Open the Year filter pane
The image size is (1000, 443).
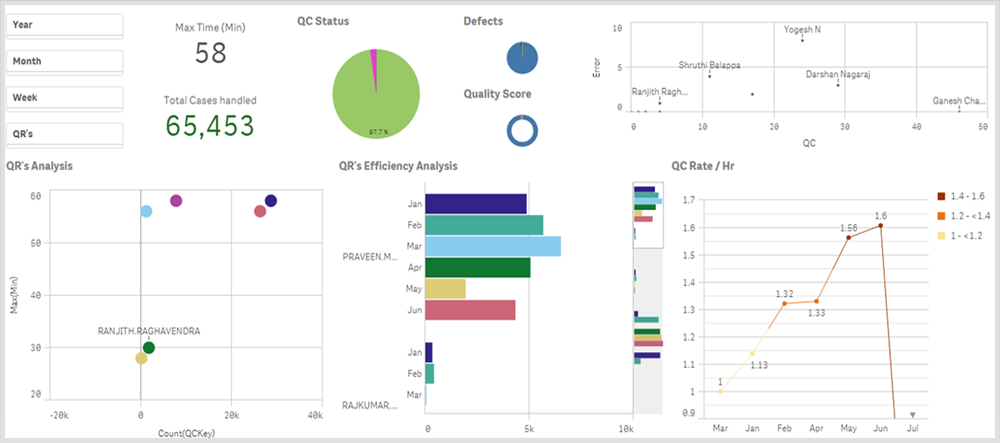pos(64,25)
